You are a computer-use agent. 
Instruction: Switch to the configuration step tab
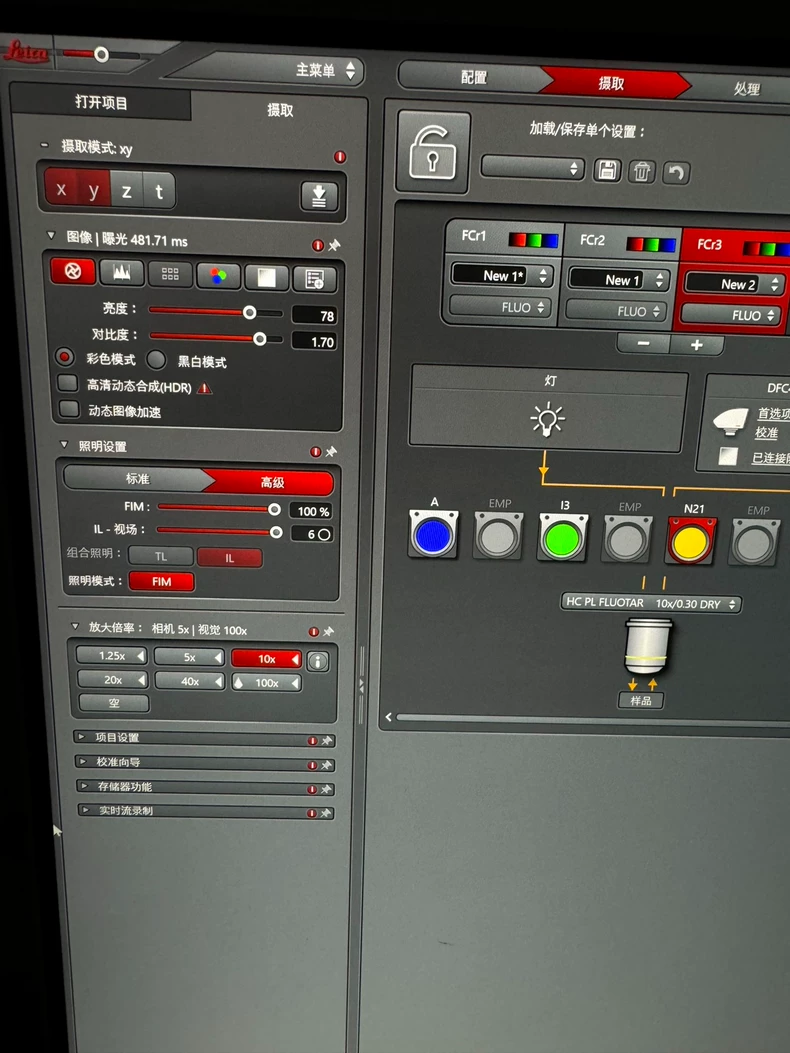pyautogui.click(x=474, y=77)
